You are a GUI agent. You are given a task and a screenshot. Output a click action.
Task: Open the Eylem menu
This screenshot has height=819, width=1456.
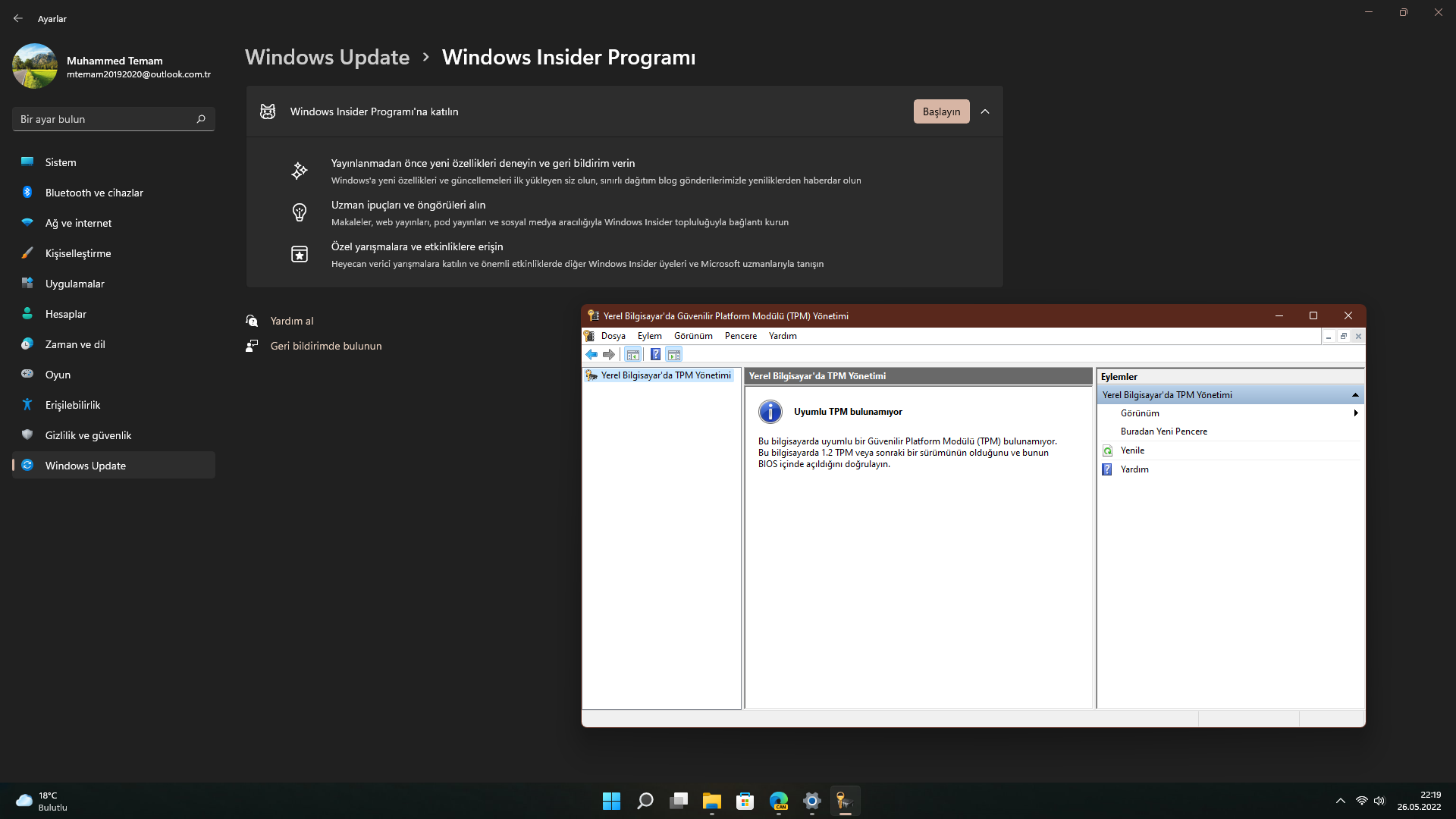[649, 336]
